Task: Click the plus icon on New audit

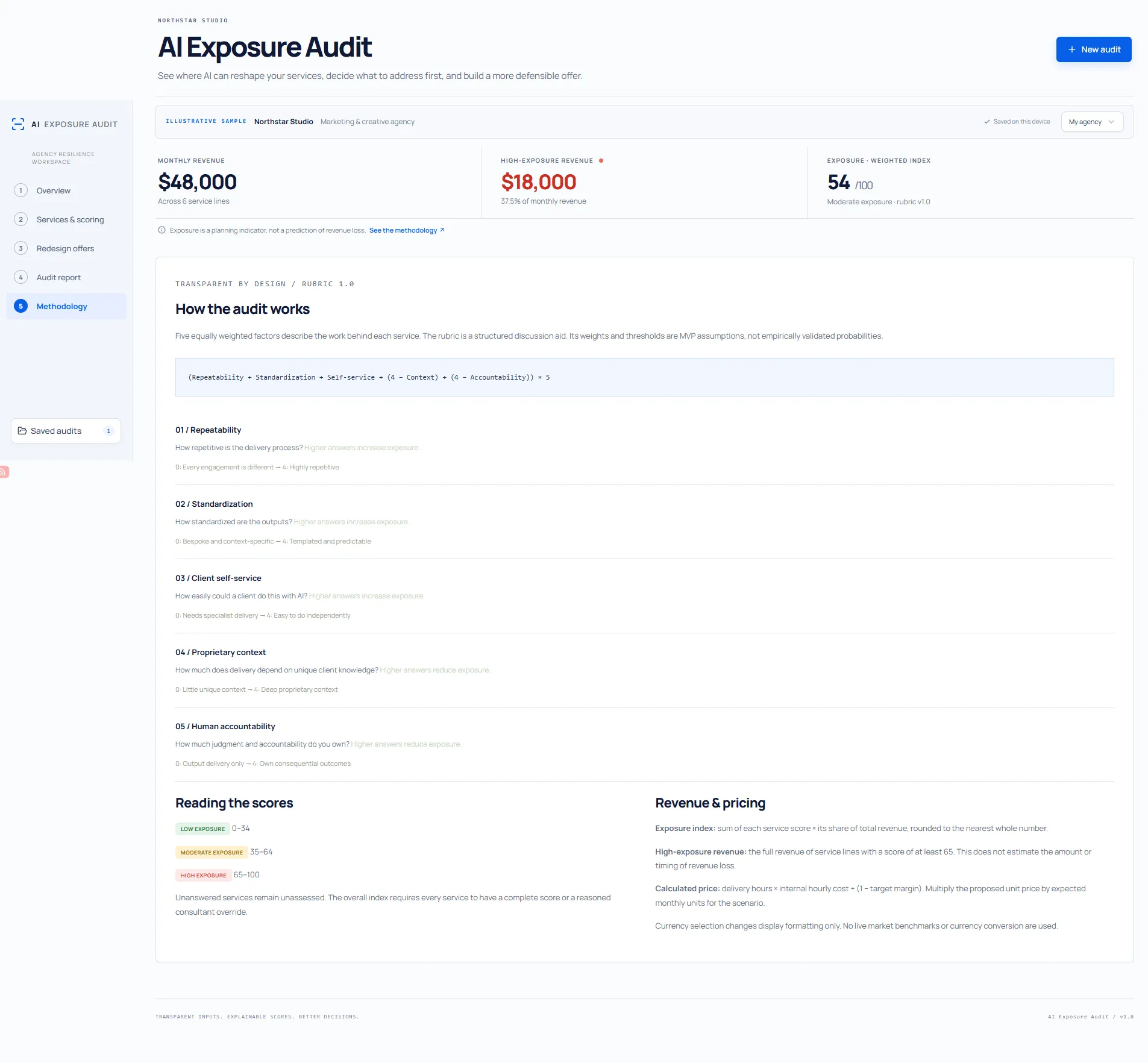Action: pyautogui.click(x=1071, y=49)
